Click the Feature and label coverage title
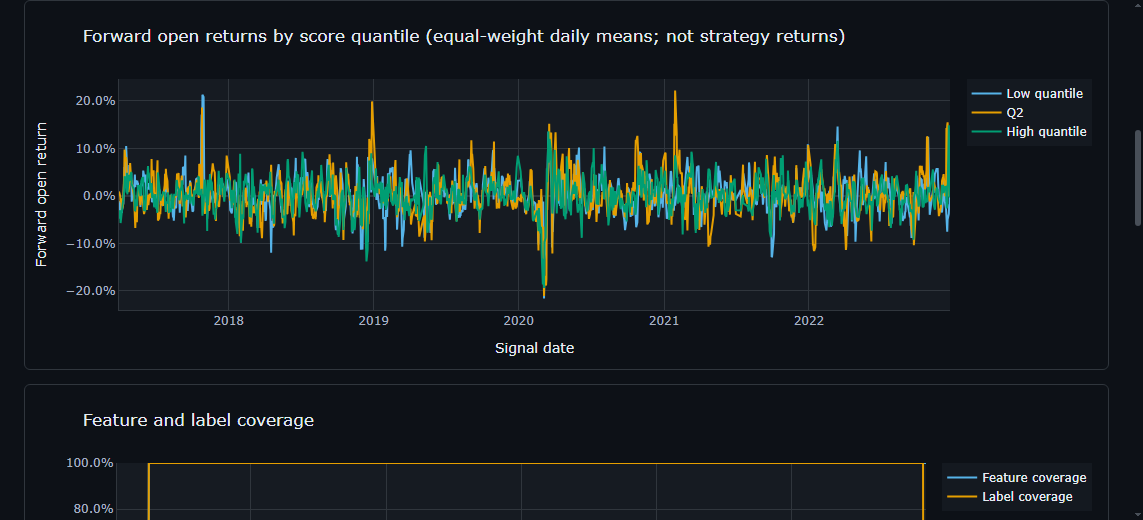 [198, 420]
